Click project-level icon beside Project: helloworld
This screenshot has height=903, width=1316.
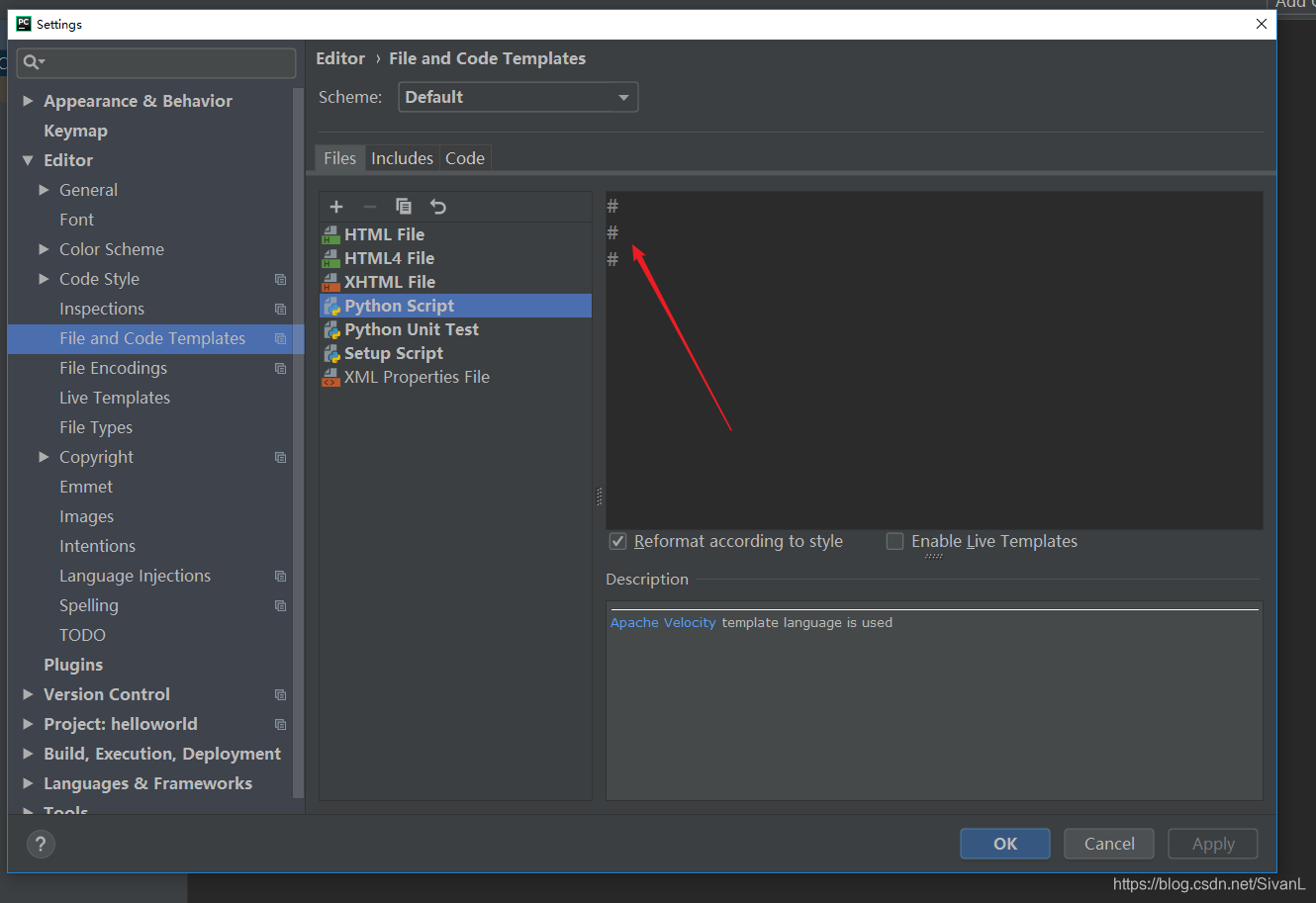coord(280,725)
